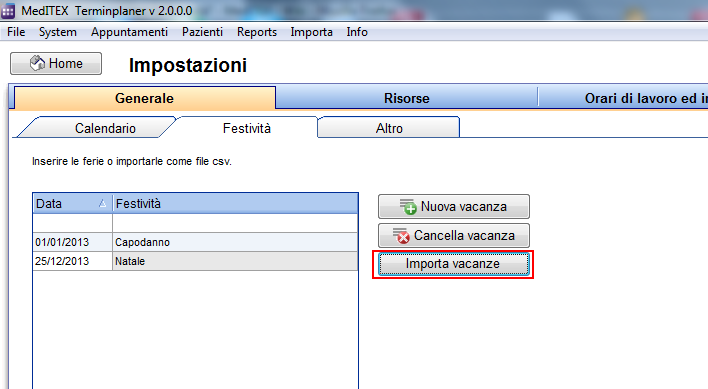Select the Natale holiday cell
The image size is (708, 389).
(235, 261)
